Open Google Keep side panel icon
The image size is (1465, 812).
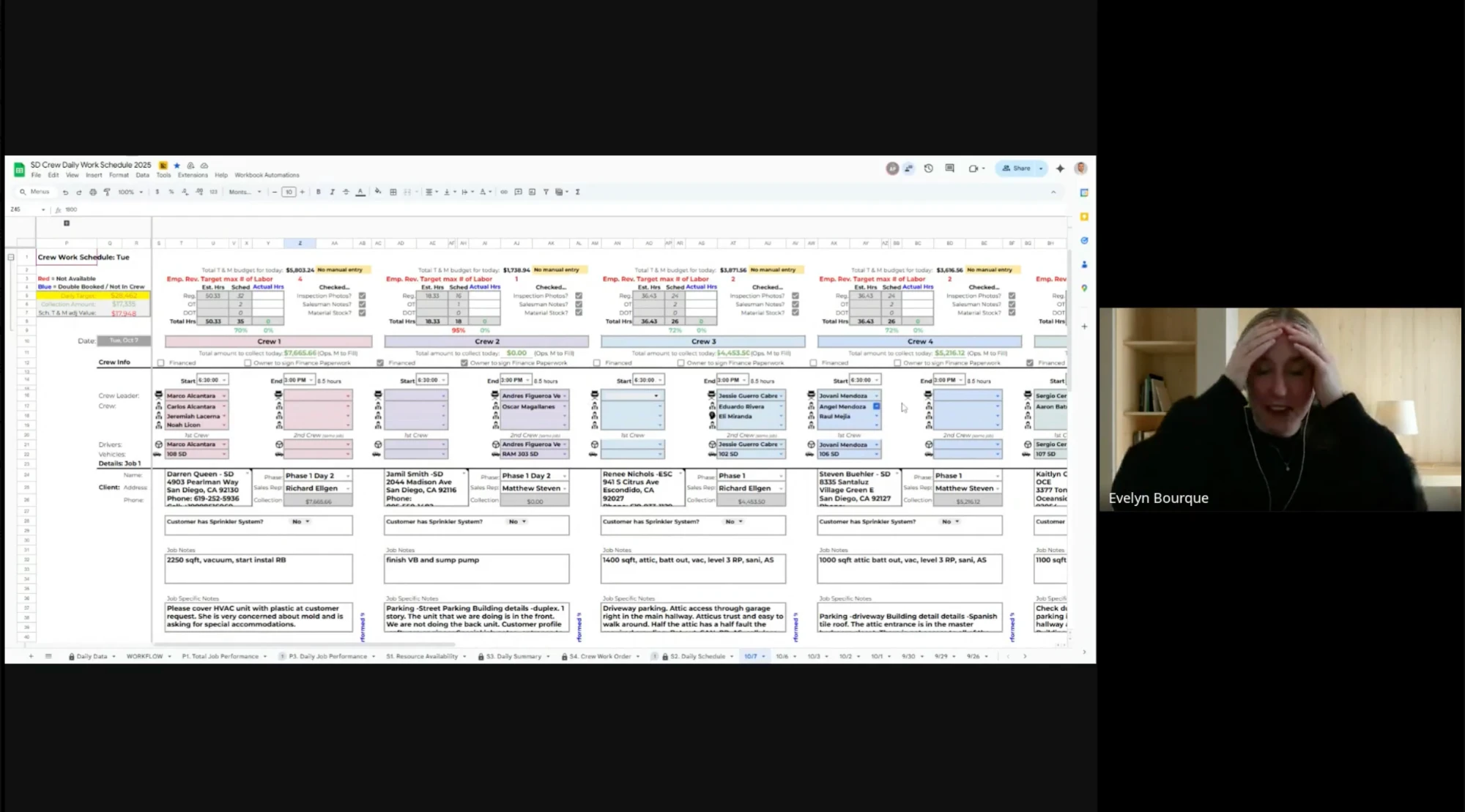pyautogui.click(x=1084, y=217)
